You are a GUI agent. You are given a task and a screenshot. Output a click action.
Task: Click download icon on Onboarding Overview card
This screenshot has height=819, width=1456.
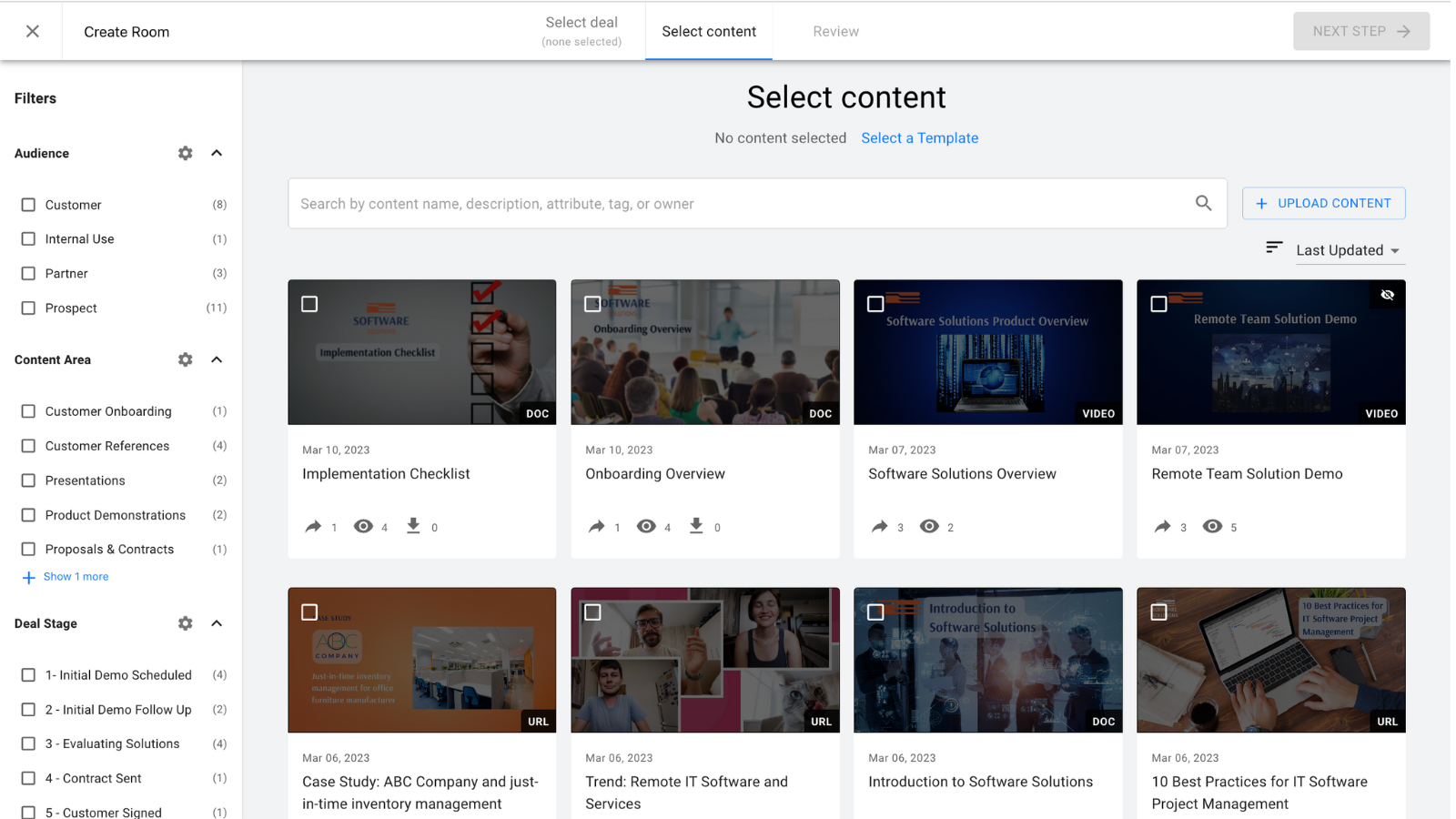point(696,526)
